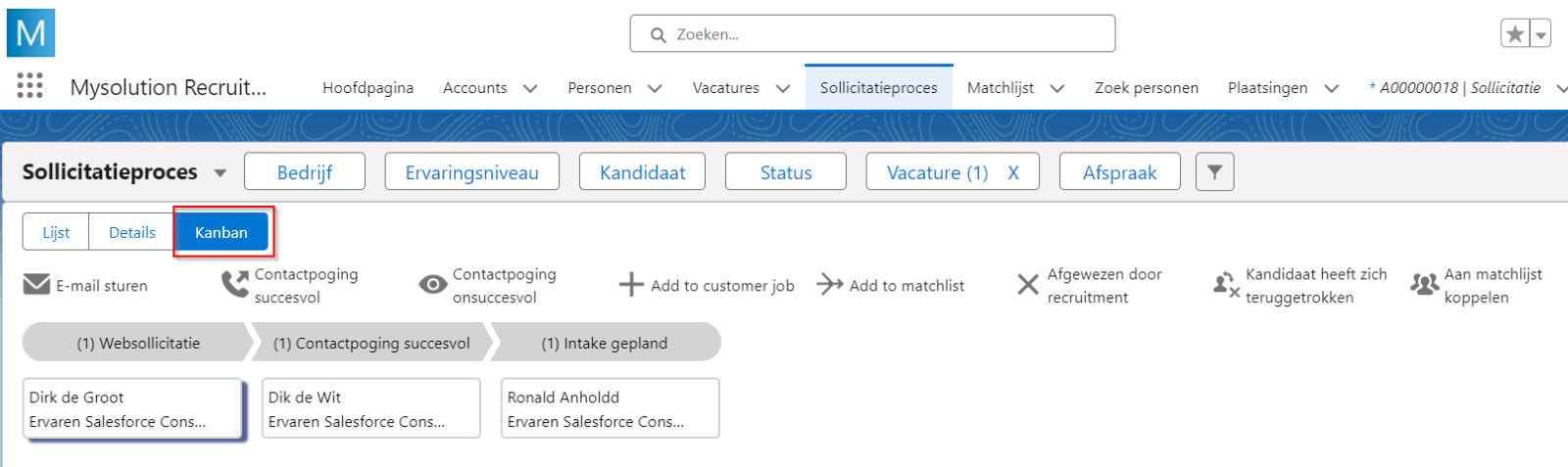Image resolution: width=1568 pixels, height=467 pixels.
Task: Open the app launcher grid icon
Action: [x=30, y=86]
